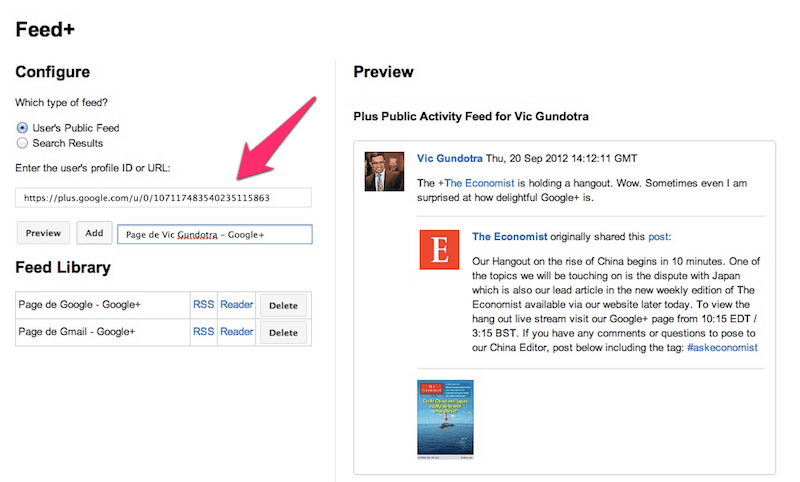Select the User's Public Feed radio button
The height and width of the screenshot is (482, 800).
point(22,128)
